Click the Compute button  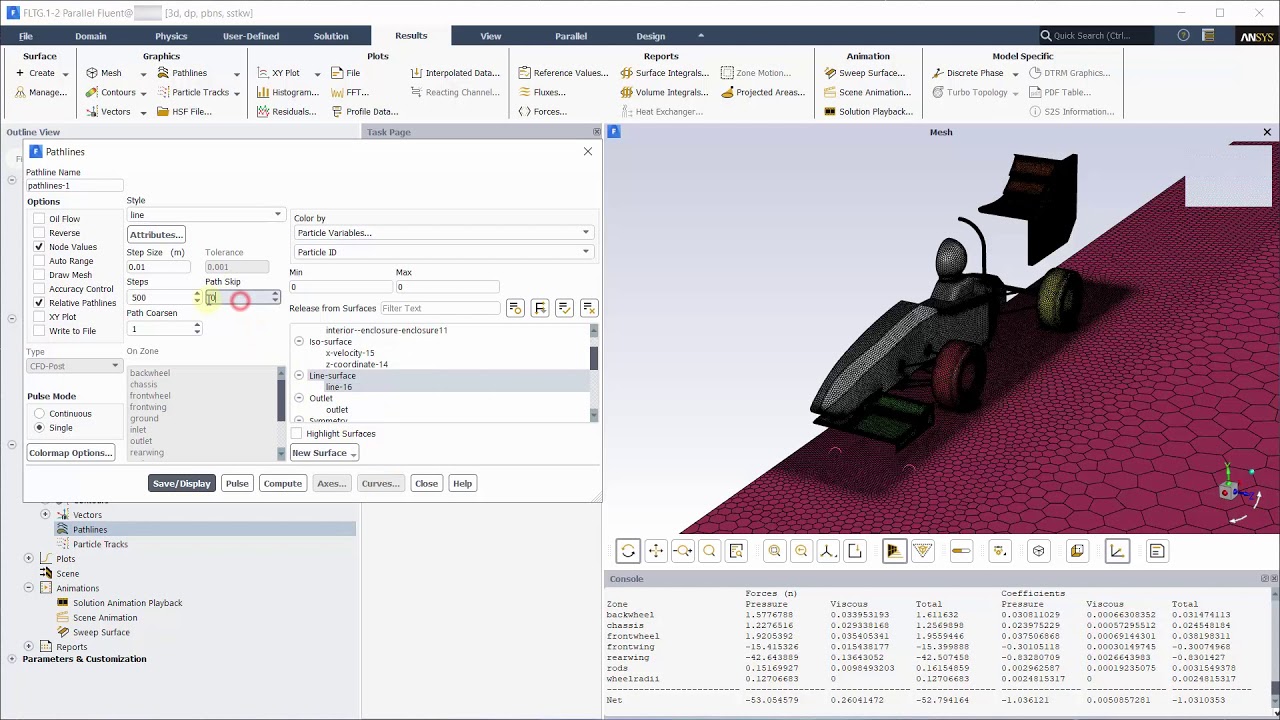pyautogui.click(x=283, y=484)
